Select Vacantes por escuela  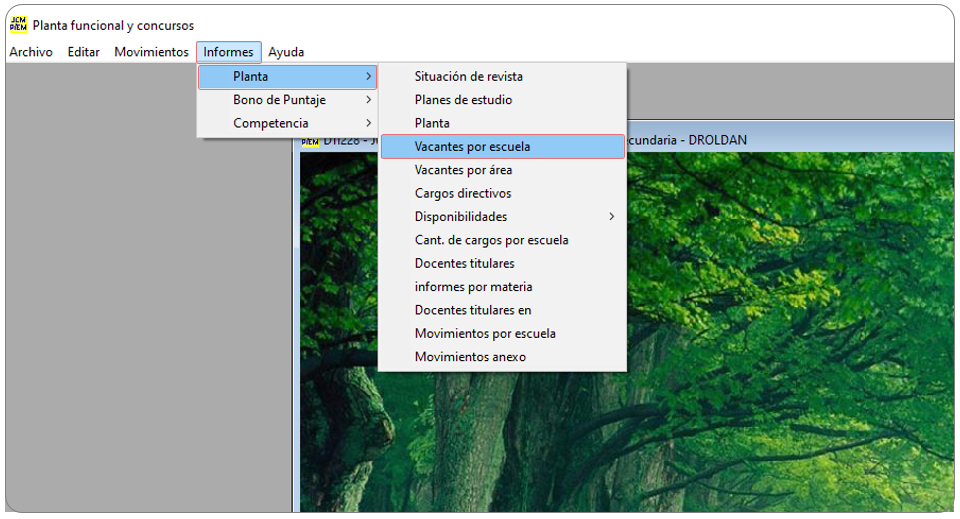coord(503,147)
